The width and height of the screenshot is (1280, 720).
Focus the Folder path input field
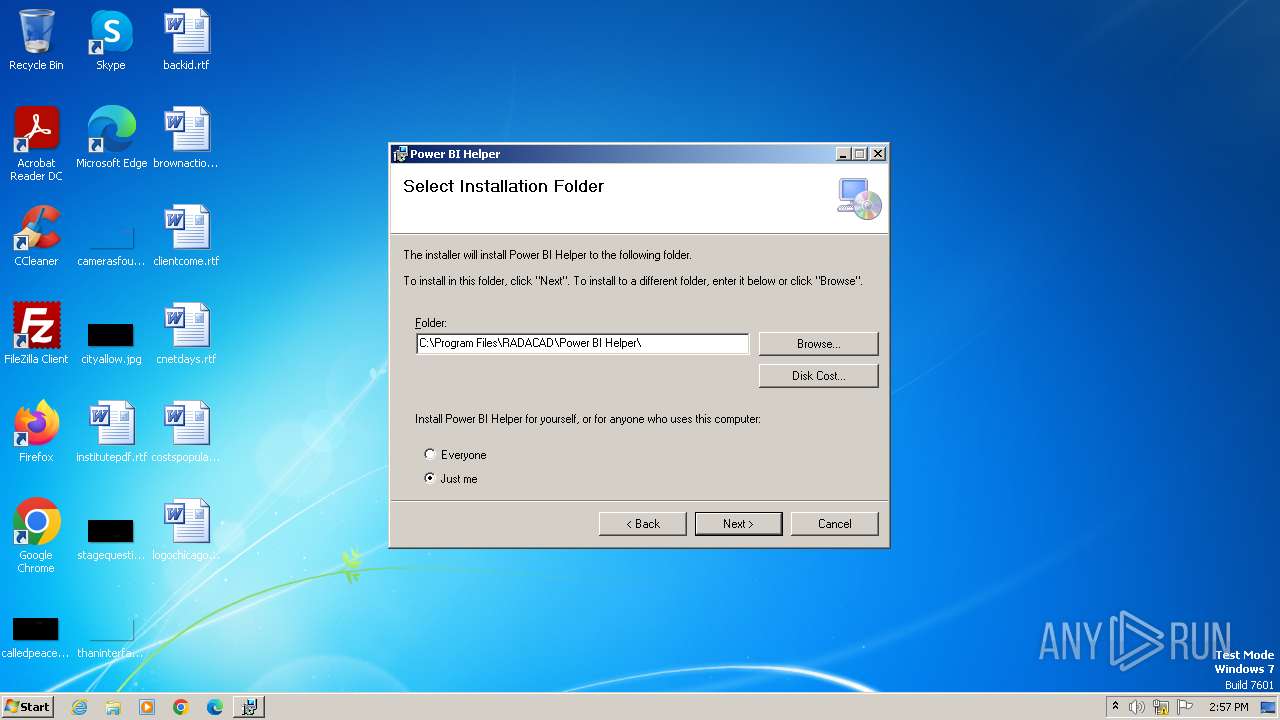coord(582,343)
